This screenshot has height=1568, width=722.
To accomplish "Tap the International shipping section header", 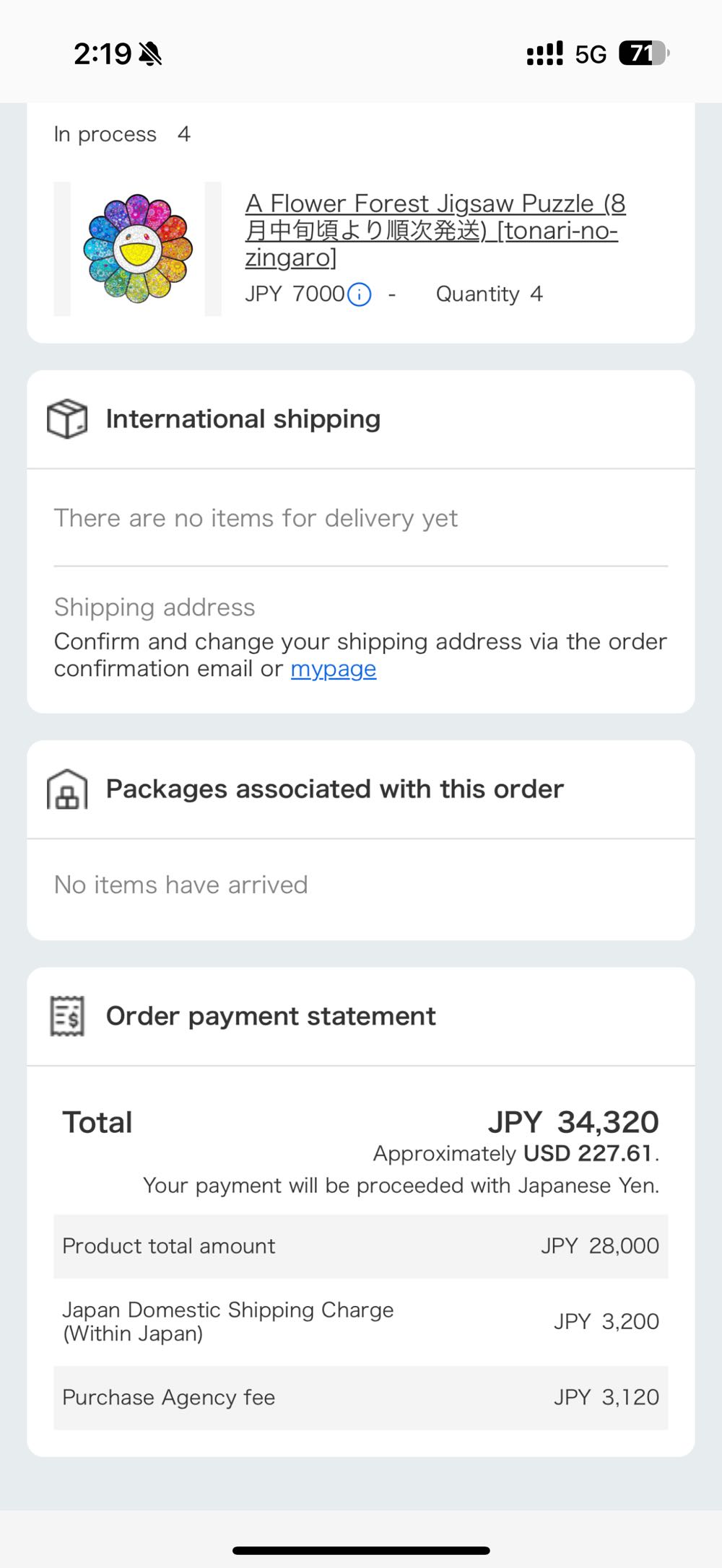I will click(243, 419).
